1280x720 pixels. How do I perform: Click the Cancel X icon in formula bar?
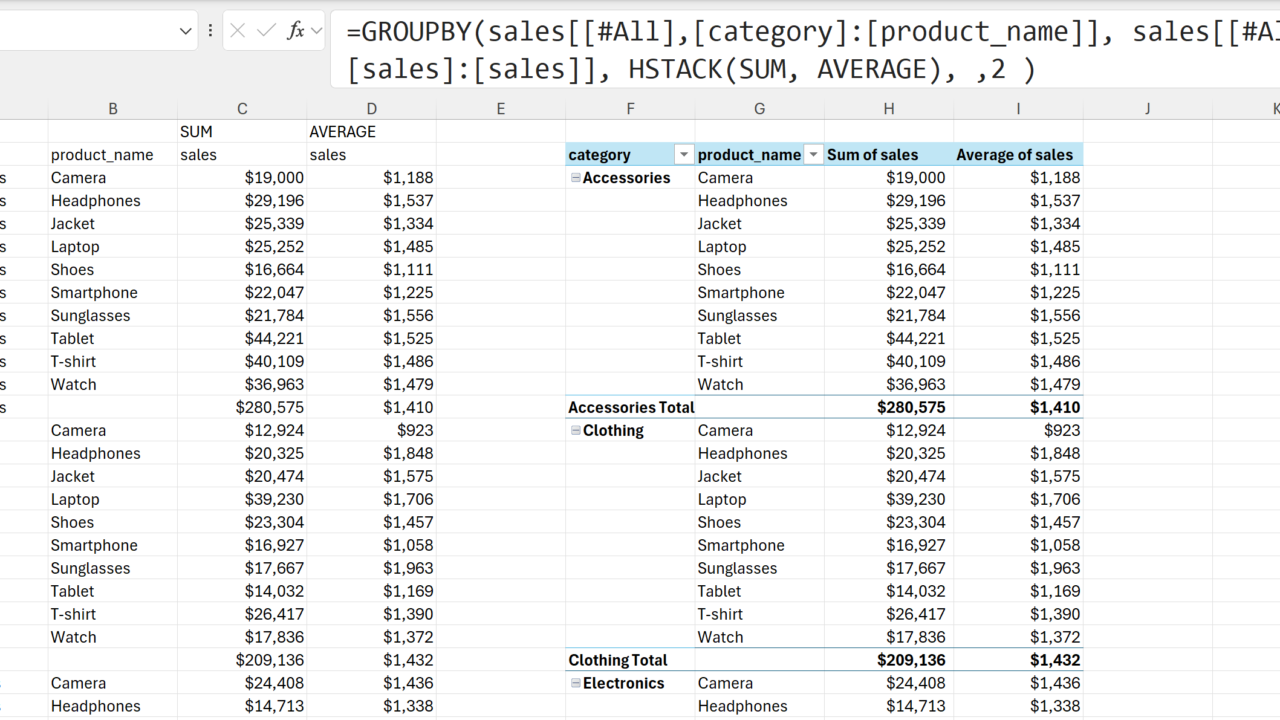pyautogui.click(x=237, y=31)
